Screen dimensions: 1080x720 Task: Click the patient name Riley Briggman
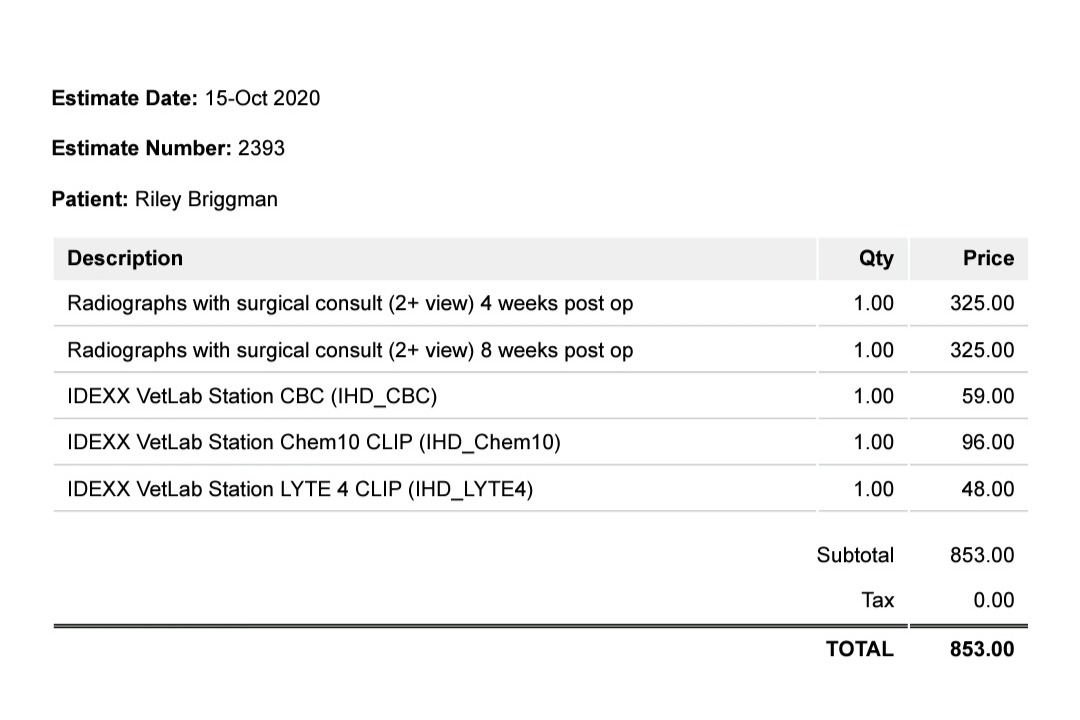coord(206,199)
